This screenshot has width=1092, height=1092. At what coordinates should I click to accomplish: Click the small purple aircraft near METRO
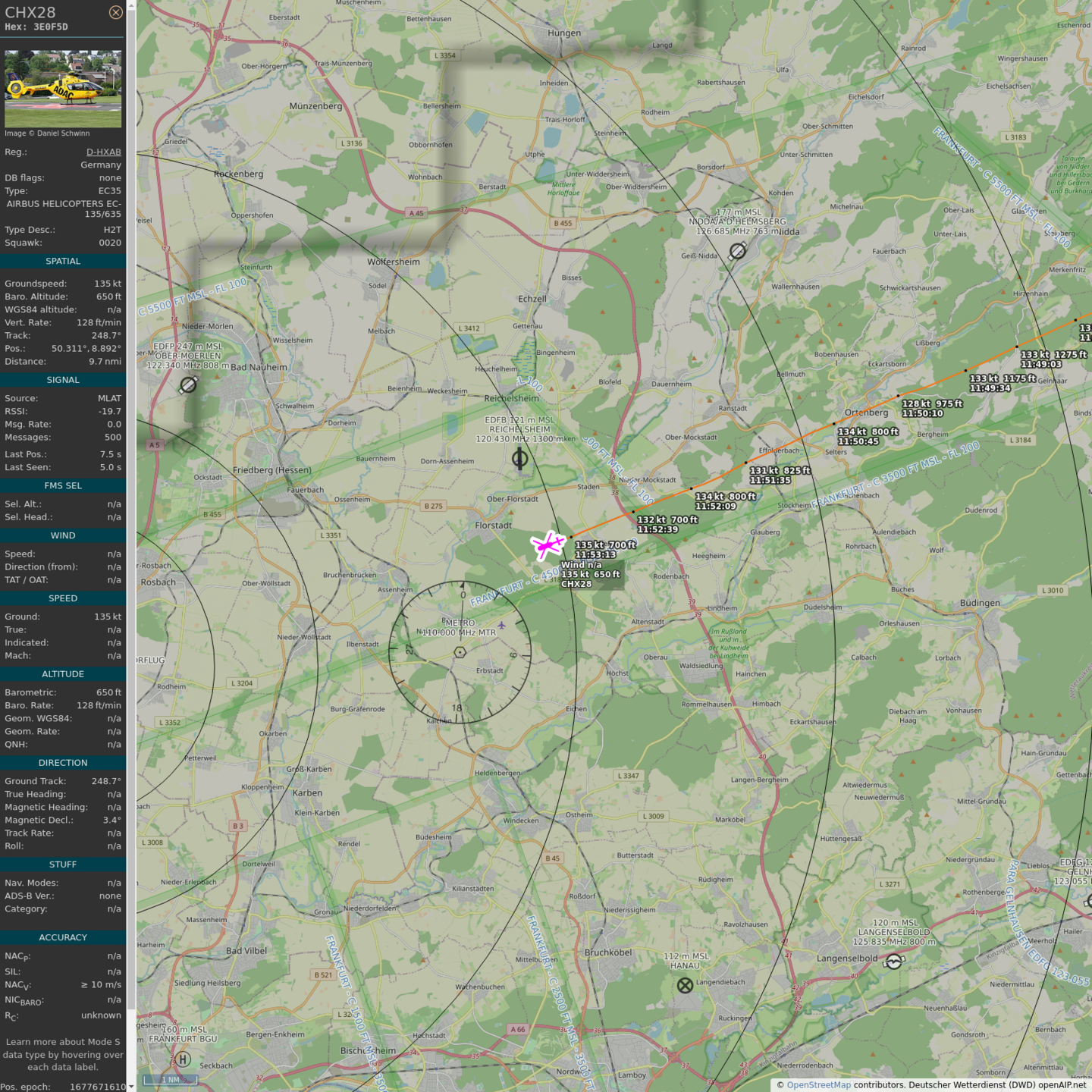click(x=501, y=626)
